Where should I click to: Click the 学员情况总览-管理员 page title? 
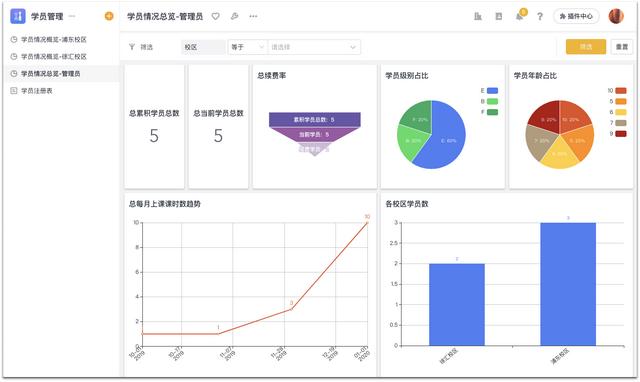tap(165, 16)
